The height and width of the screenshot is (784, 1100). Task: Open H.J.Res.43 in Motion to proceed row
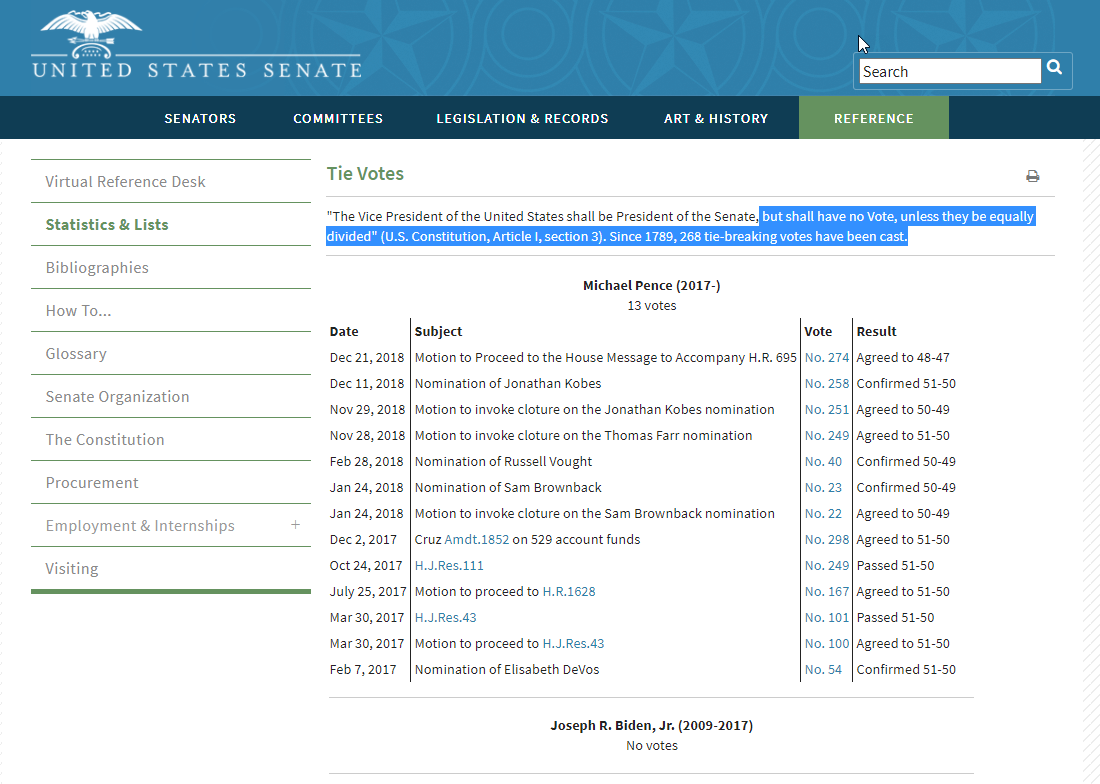573,643
